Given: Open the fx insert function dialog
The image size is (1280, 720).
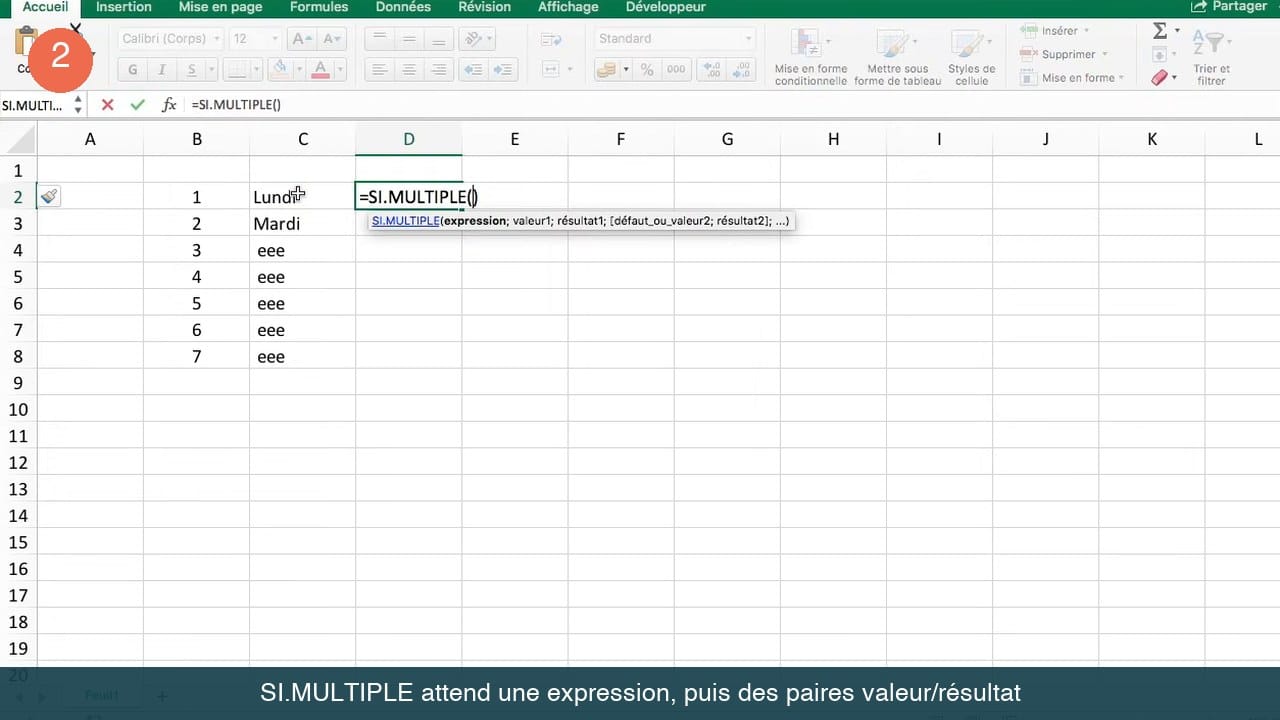Looking at the screenshot, I should tap(169, 105).
